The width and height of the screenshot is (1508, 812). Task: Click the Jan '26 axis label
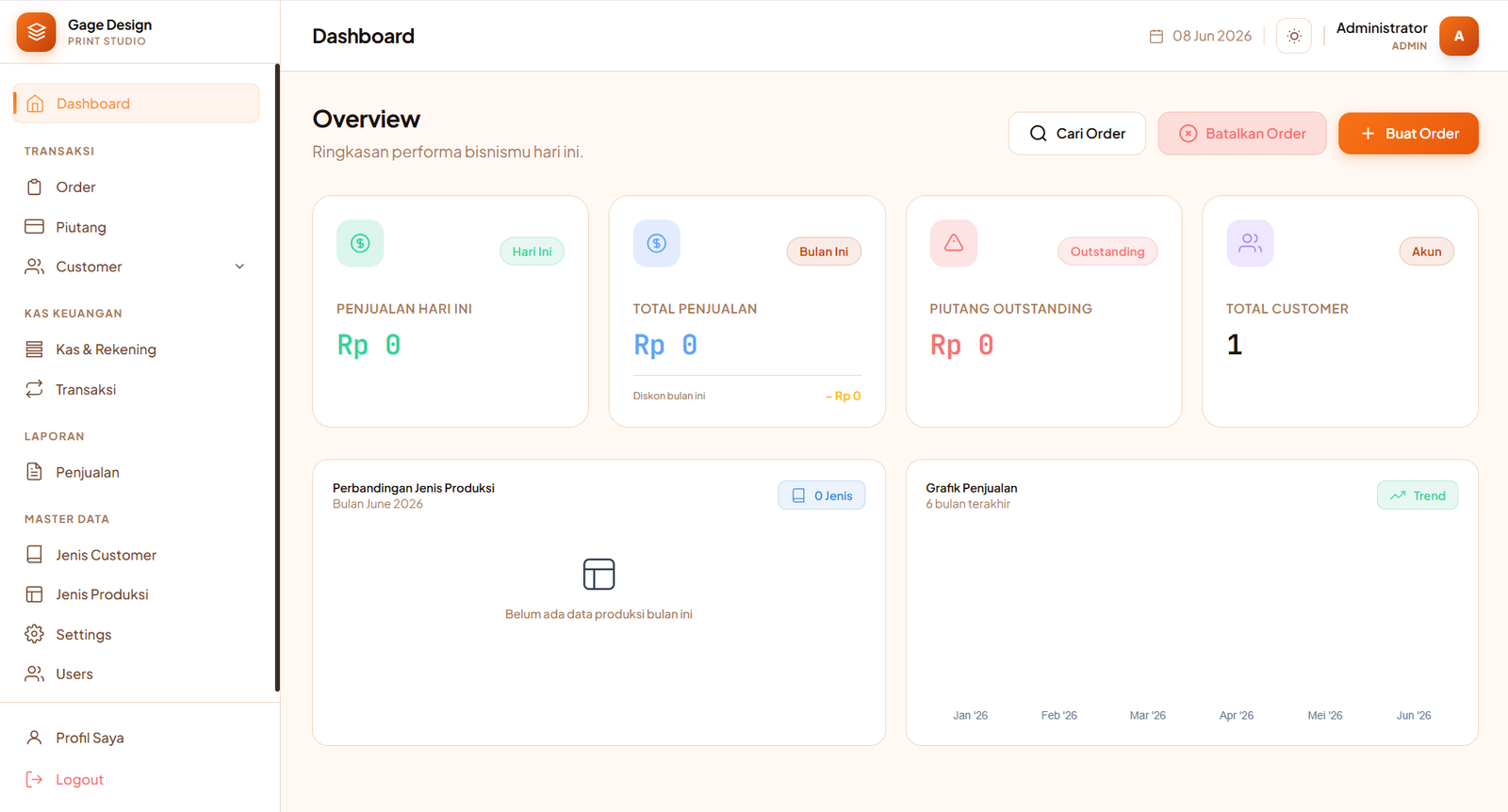(x=970, y=716)
